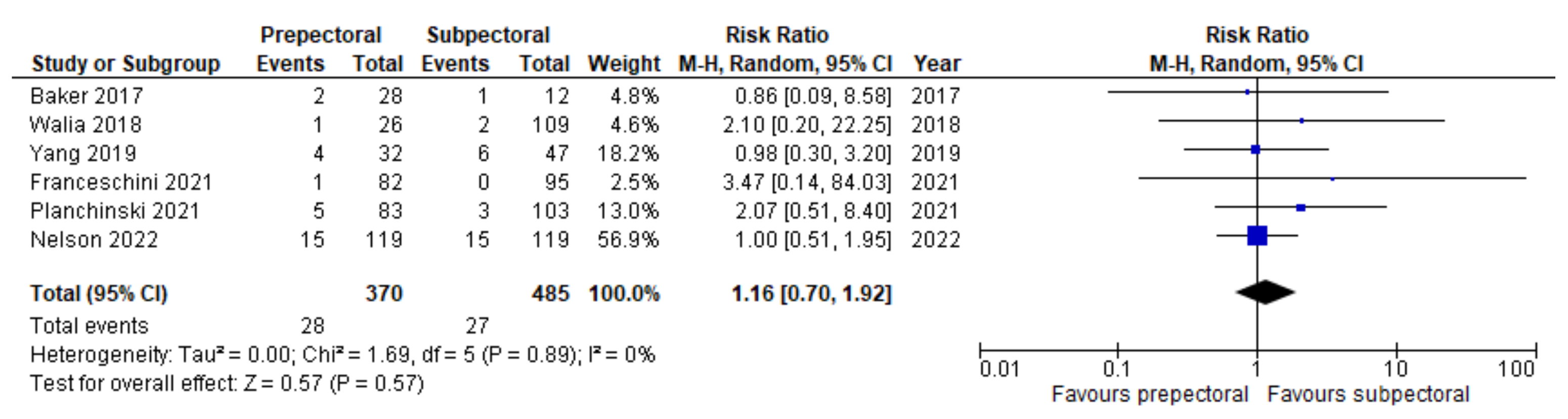
Task: Click the blue marker for Planchinski 2021
Action: click(1301, 207)
